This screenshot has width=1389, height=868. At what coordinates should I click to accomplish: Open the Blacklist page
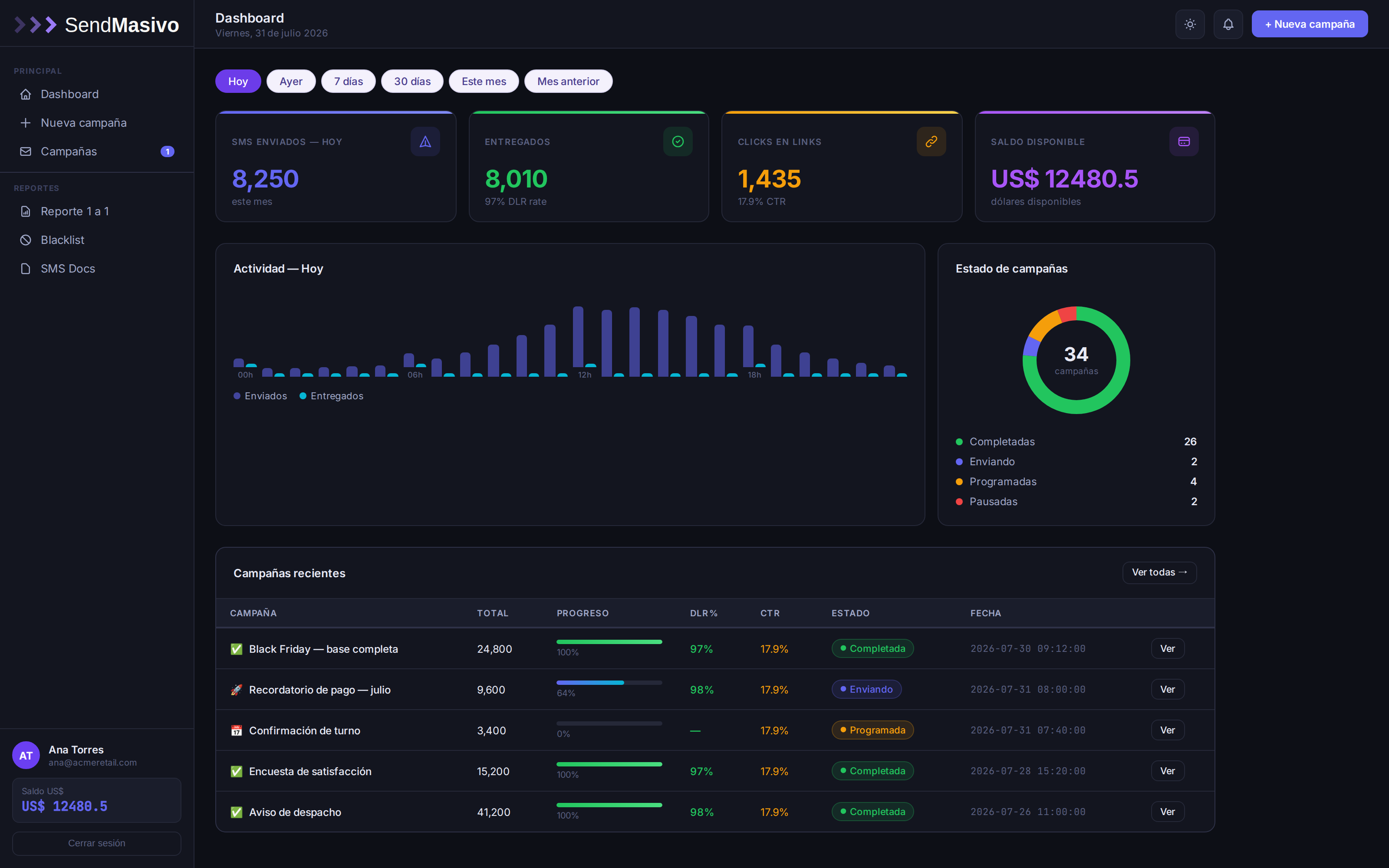(x=97, y=240)
